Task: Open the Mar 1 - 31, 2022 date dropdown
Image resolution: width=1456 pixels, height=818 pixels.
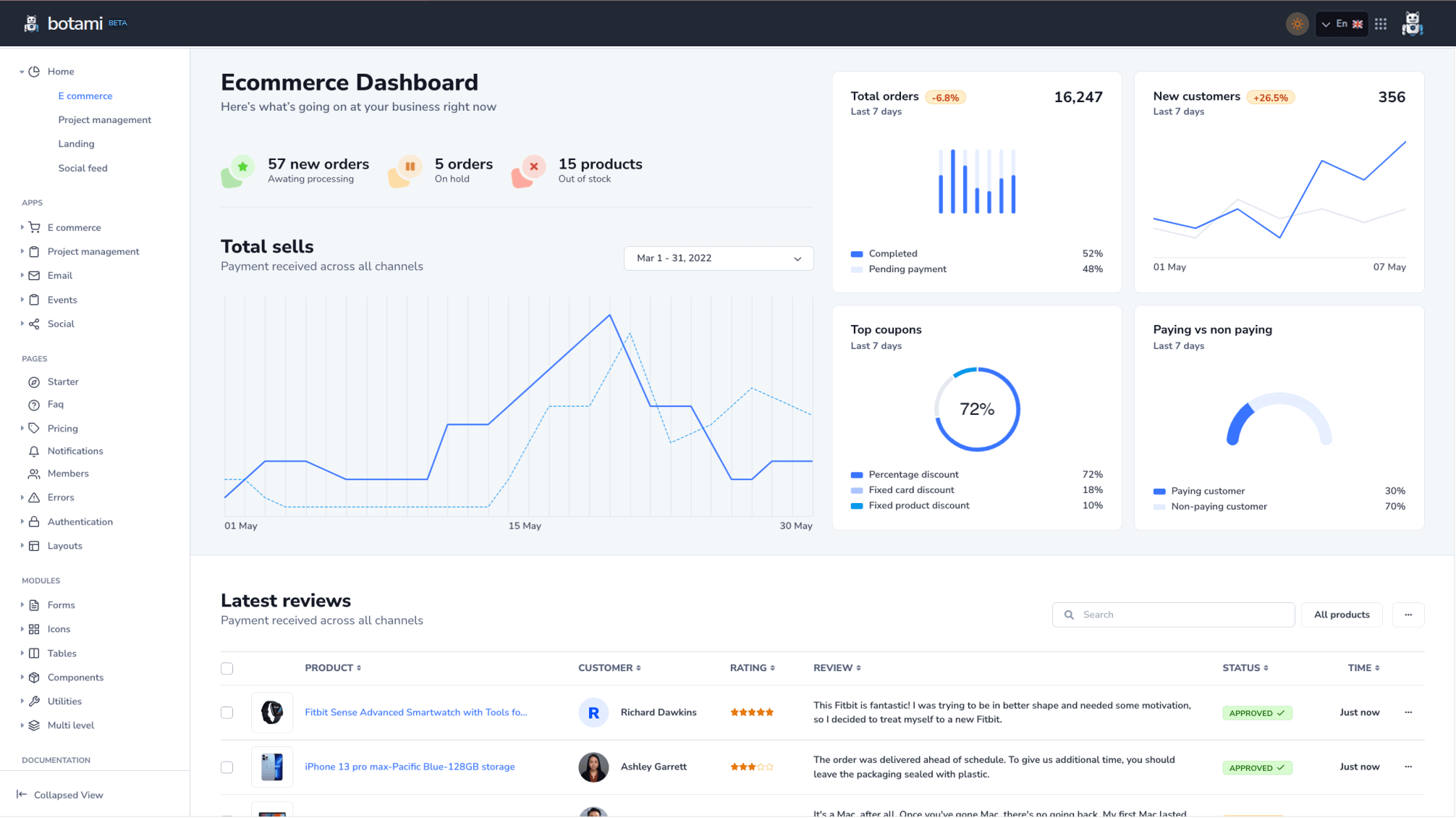Action: [718, 258]
